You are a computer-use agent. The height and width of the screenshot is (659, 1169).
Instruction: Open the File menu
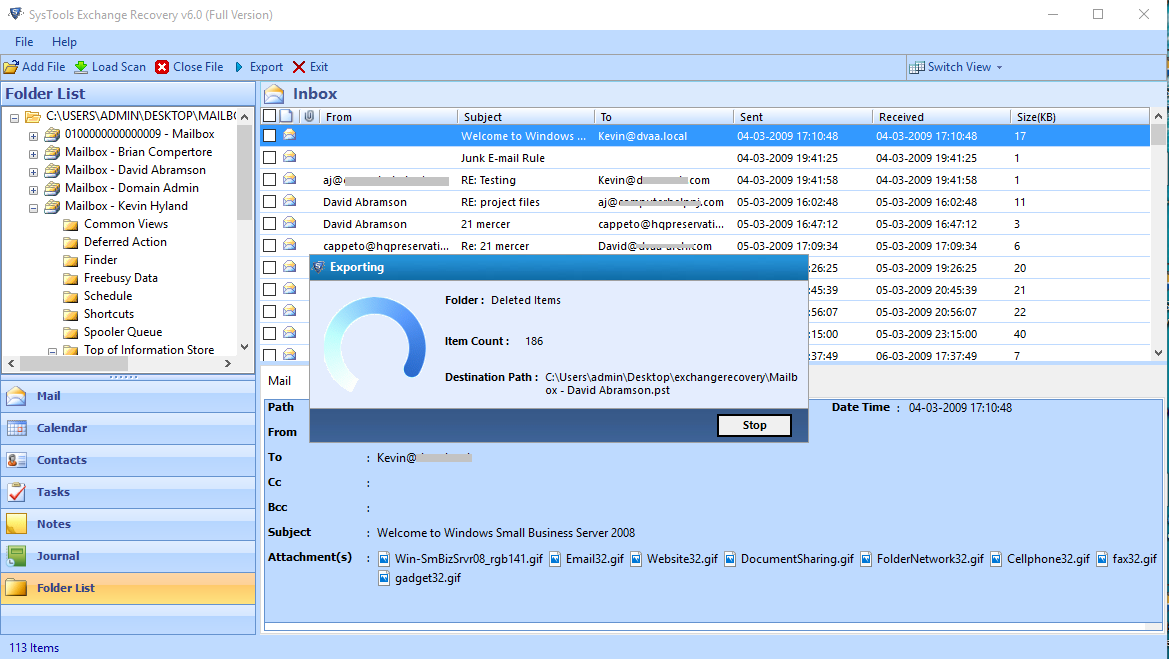point(22,42)
